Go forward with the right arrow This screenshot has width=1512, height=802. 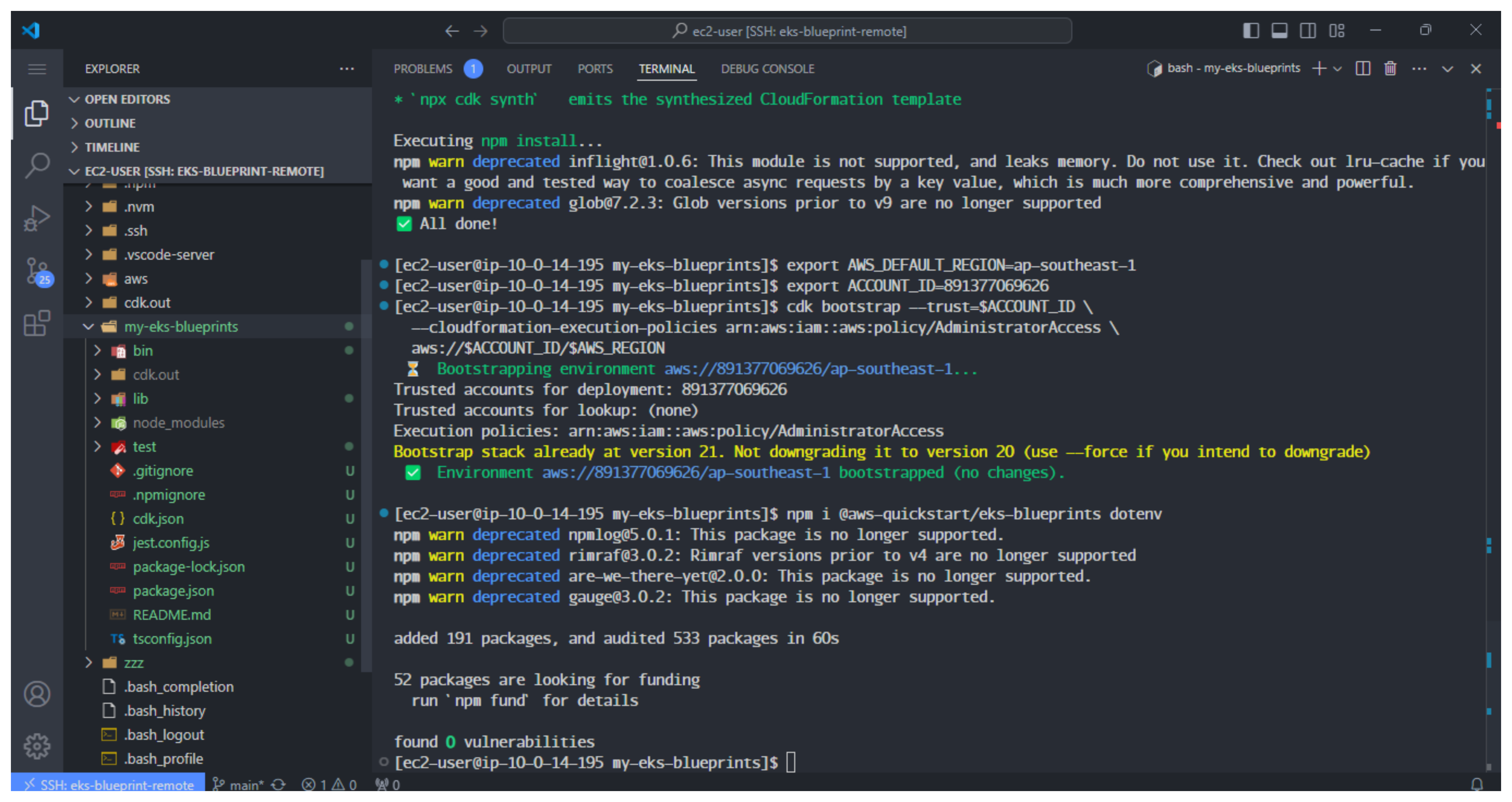tap(481, 31)
